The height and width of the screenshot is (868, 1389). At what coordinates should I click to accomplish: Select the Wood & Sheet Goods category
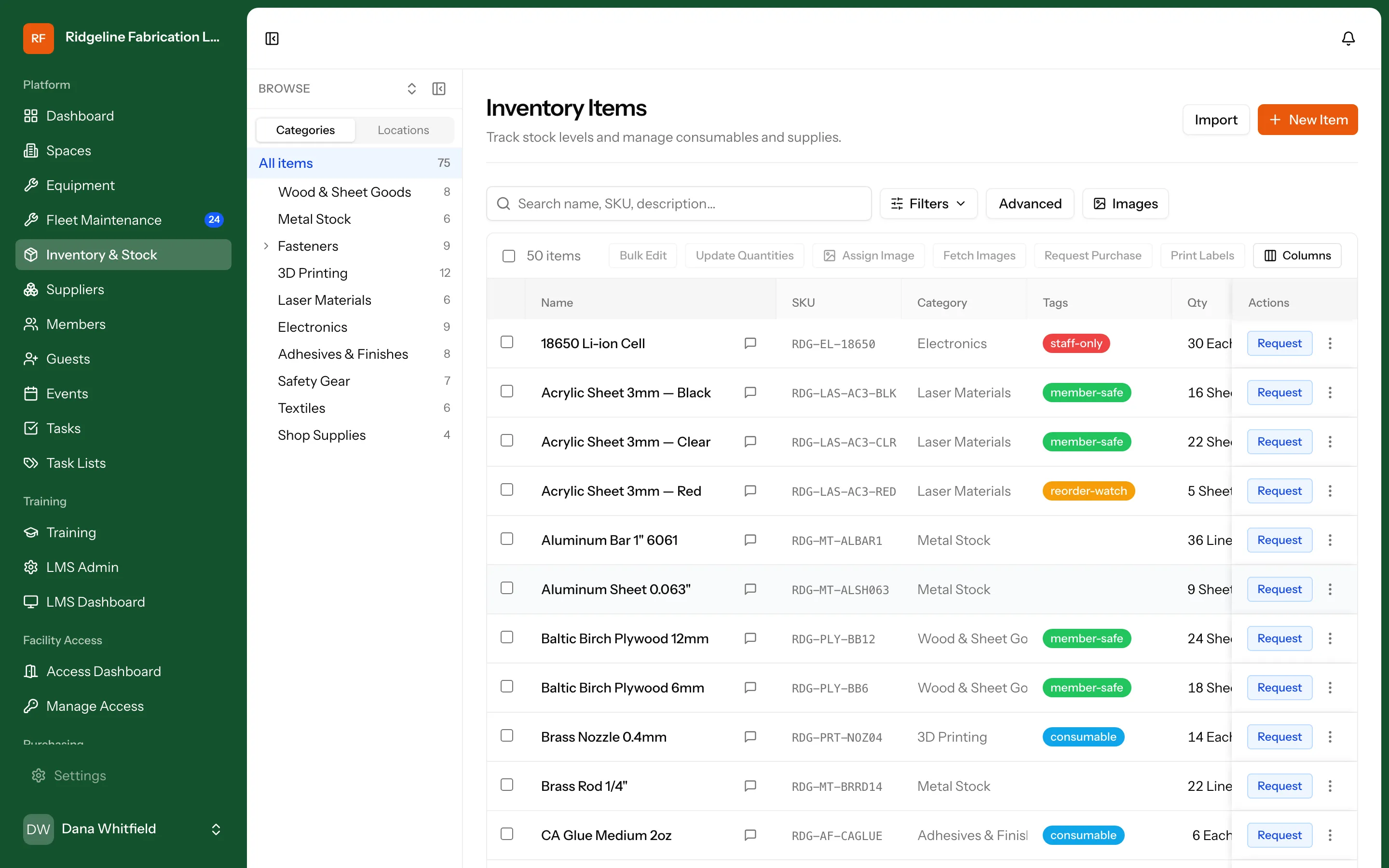tap(354, 192)
